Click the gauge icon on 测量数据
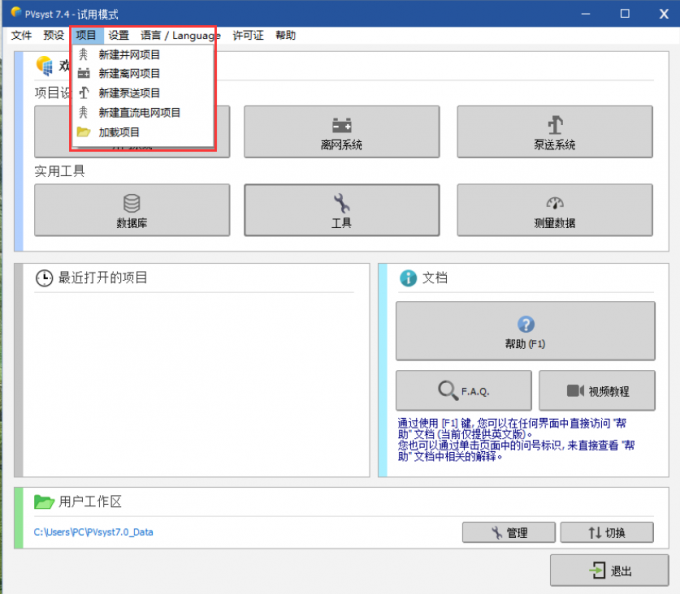 [555, 202]
